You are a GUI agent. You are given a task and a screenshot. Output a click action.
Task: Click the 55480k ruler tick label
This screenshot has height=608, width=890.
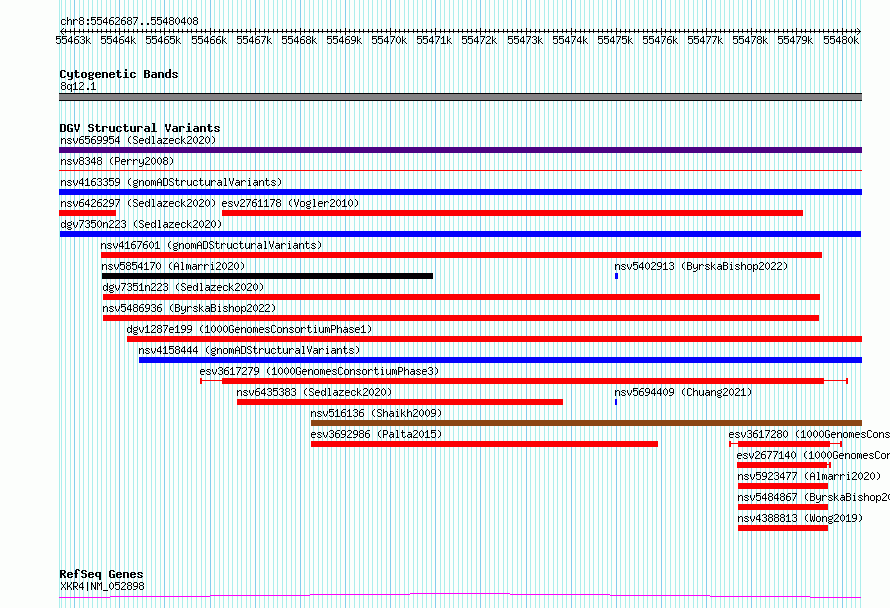pos(841,40)
